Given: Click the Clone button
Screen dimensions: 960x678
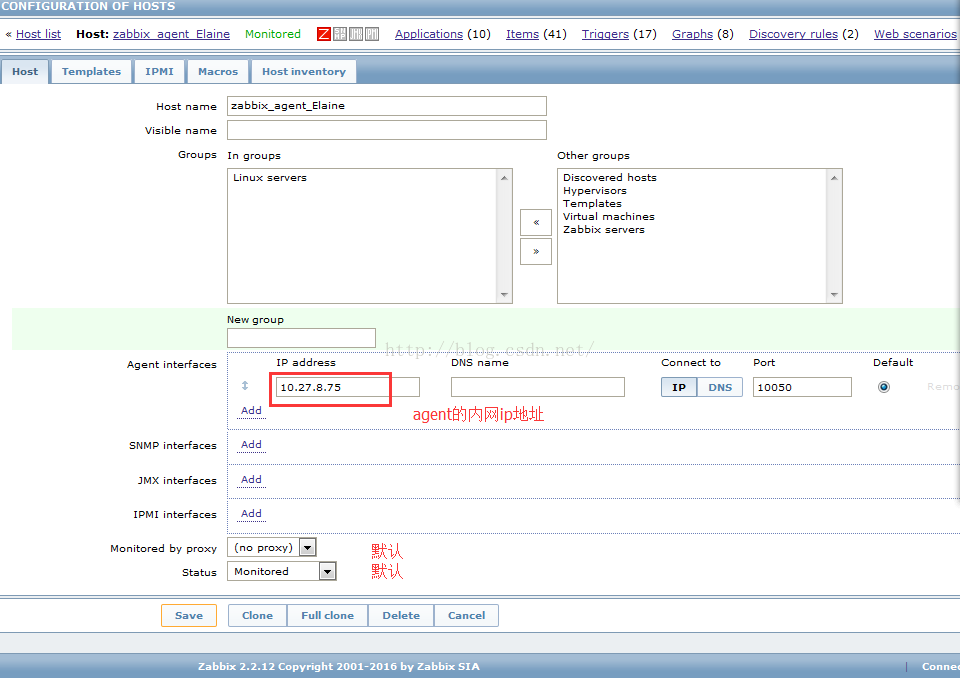Looking at the screenshot, I should tap(257, 616).
